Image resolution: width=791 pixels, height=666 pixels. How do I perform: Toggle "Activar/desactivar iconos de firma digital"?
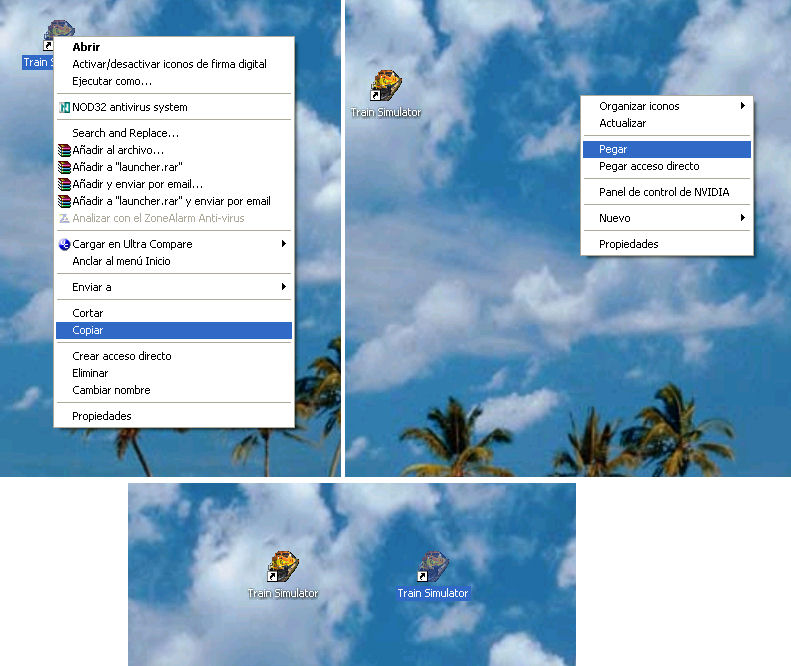(x=169, y=64)
